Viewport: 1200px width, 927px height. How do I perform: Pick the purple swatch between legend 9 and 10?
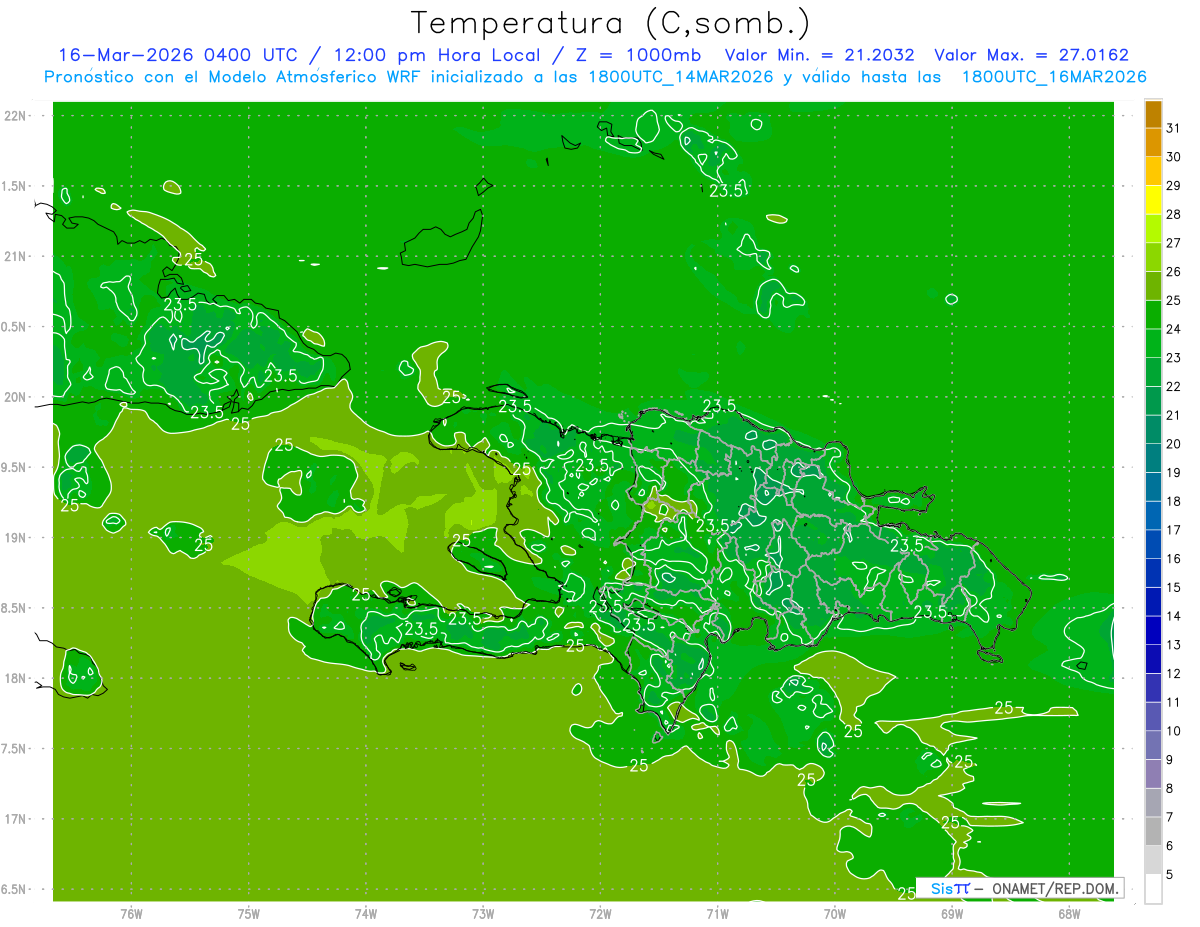(x=1153, y=745)
